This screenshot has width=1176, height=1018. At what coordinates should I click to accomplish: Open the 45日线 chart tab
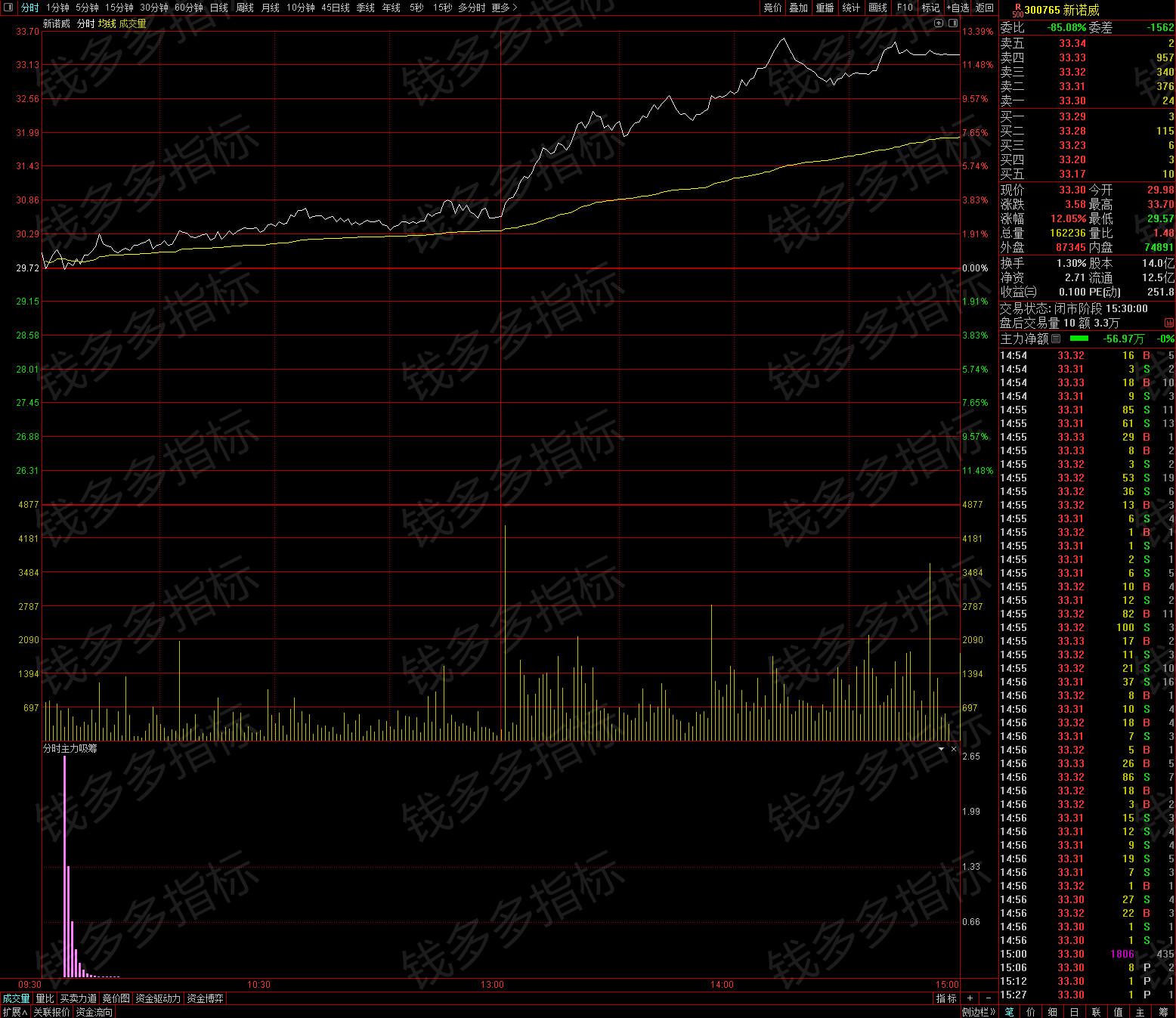click(336, 8)
